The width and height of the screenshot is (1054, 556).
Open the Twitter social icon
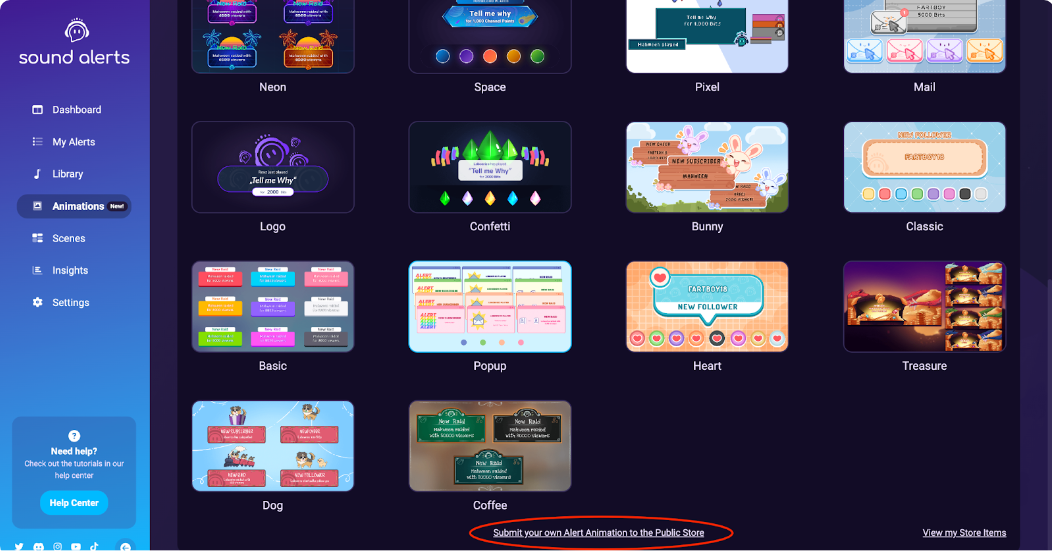pyautogui.click(x=19, y=547)
